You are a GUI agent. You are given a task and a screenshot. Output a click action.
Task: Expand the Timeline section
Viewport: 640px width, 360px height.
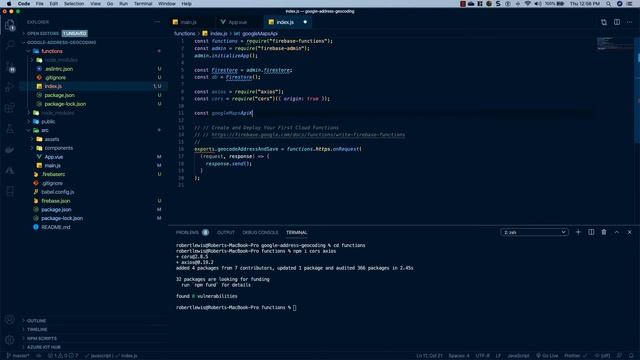pos(37,329)
